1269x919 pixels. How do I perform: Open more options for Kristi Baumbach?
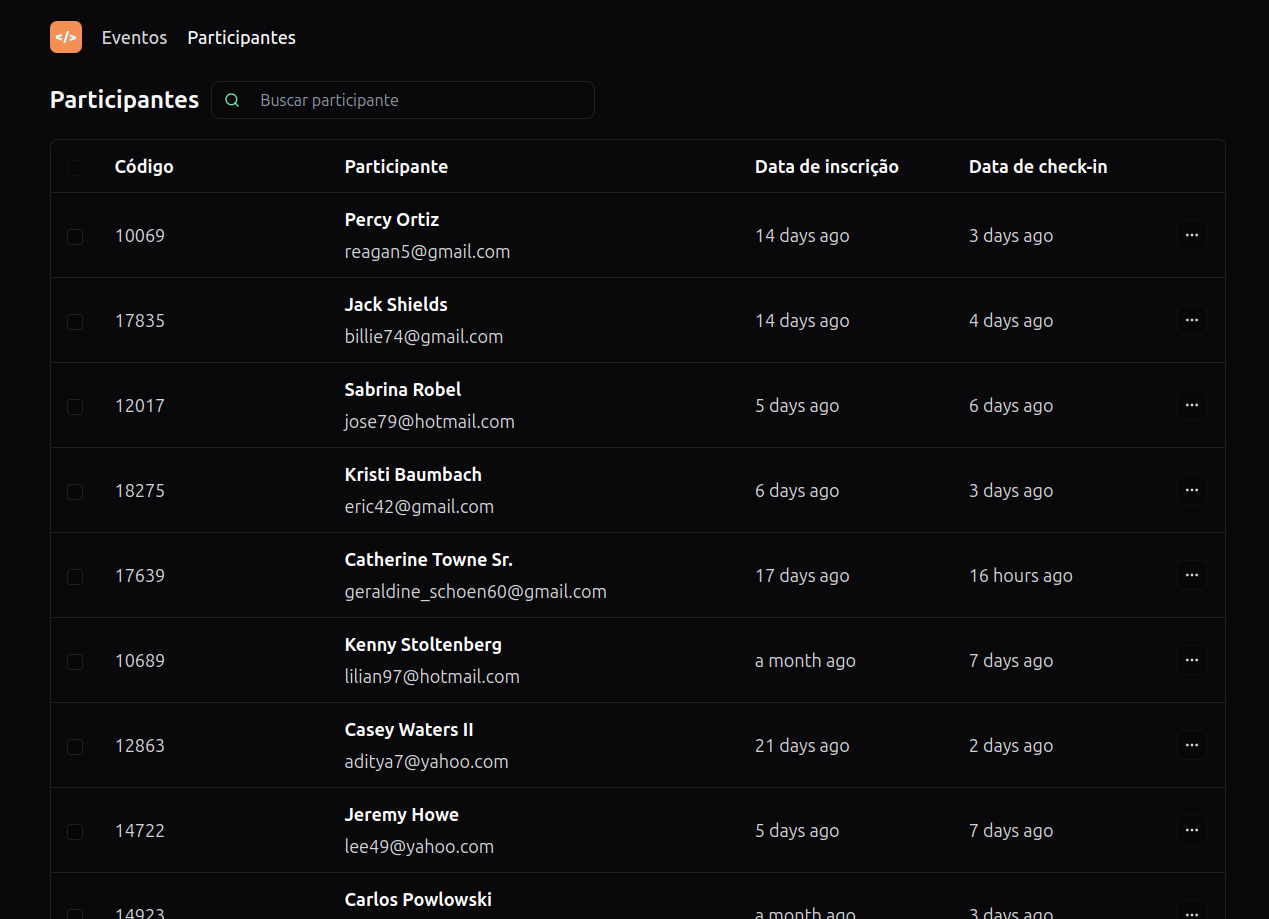1191,491
